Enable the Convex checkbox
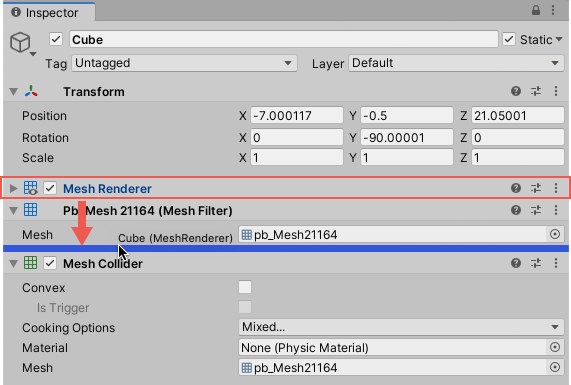Screen dimensions: 571x385 pyautogui.click(x=245, y=287)
